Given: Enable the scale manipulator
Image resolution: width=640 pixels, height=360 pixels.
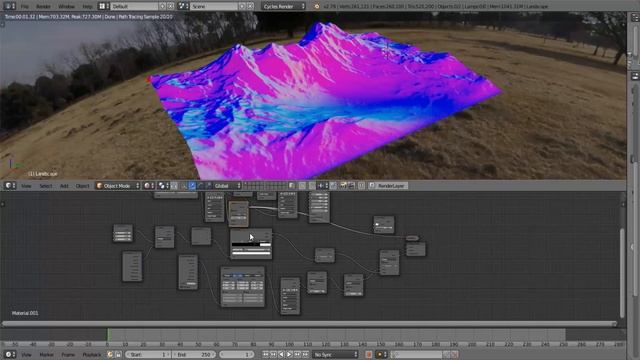Looking at the screenshot, I should click(208, 186).
